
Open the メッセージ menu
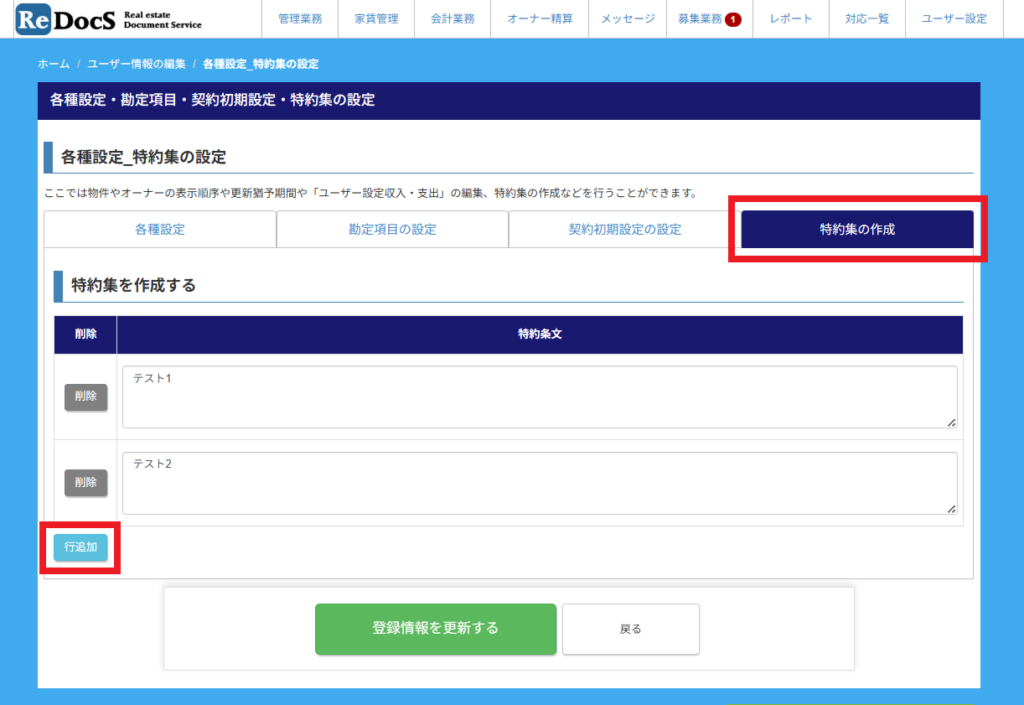pyautogui.click(x=628, y=19)
